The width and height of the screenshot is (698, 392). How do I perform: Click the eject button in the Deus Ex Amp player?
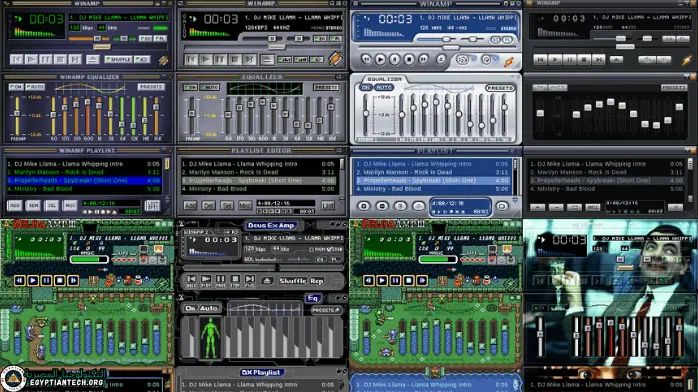click(x=267, y=280)
